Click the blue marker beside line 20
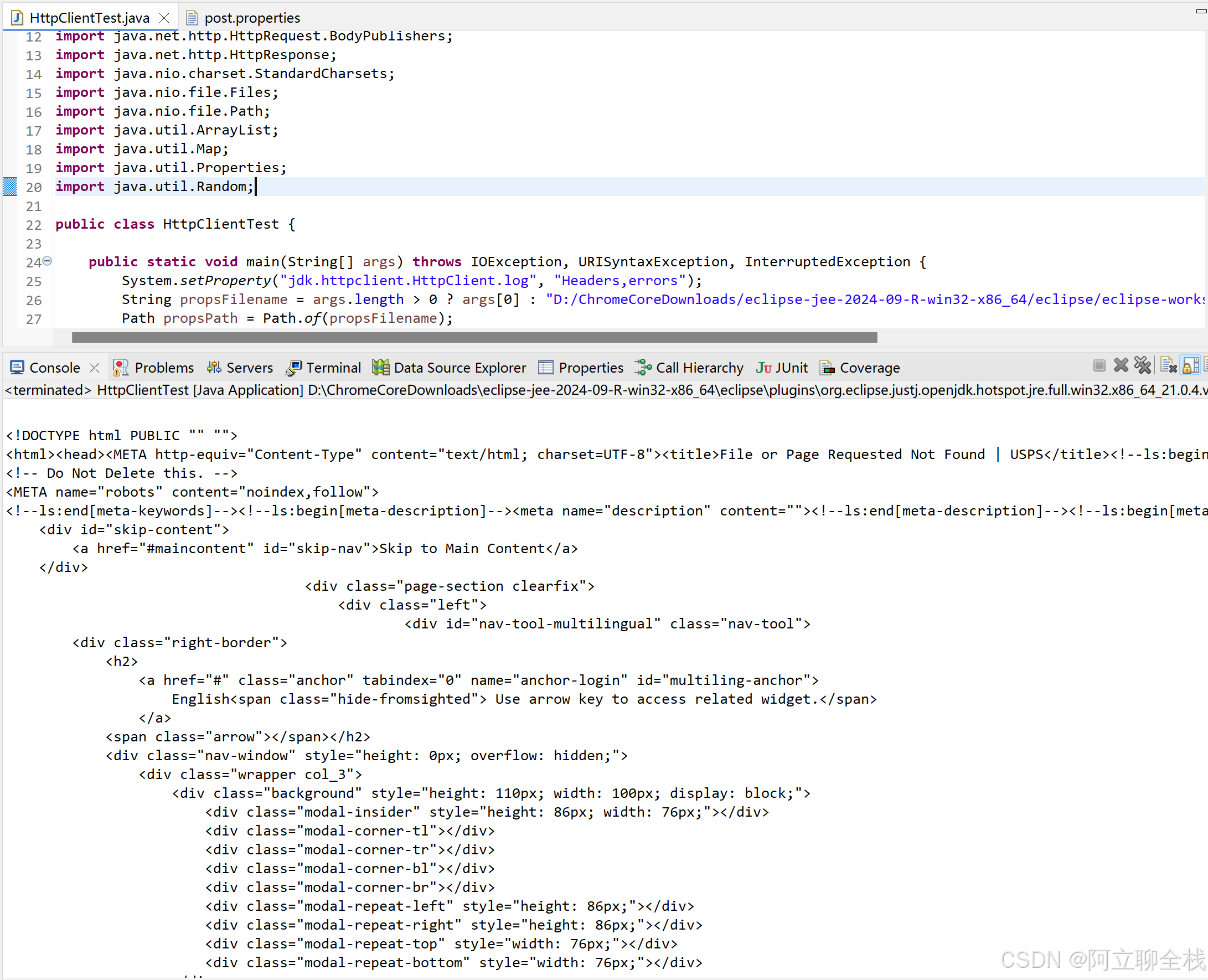Viewport: 1208px width, 980px height. pyautogui.click(x=10, y=186)
